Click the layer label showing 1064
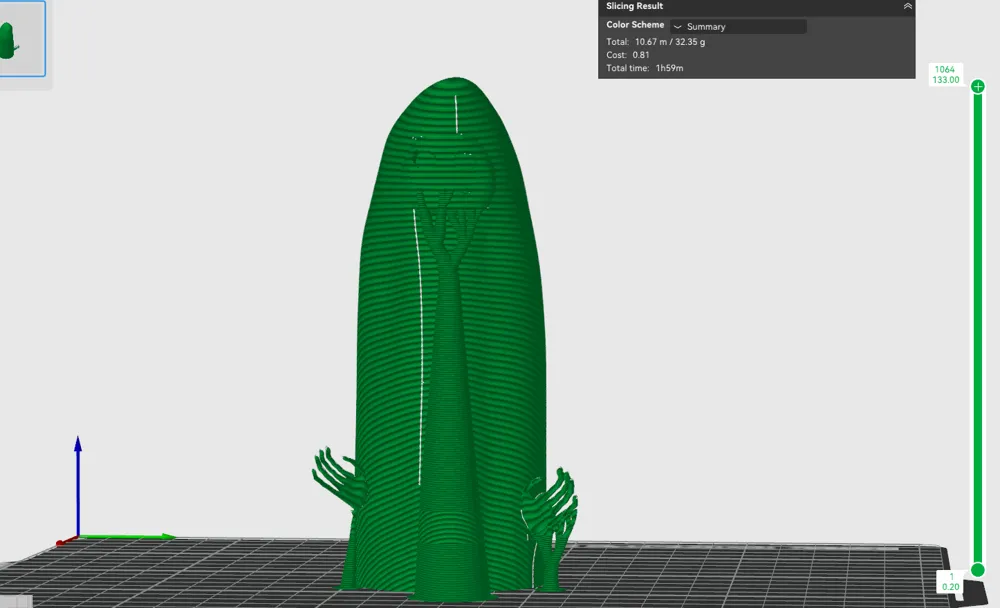This screenshot has width=1000, height=608. [x=946, y=70]
